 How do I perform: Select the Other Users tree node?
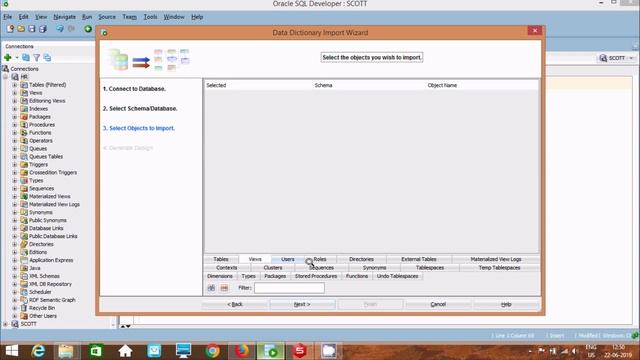(x=42, y=316)
